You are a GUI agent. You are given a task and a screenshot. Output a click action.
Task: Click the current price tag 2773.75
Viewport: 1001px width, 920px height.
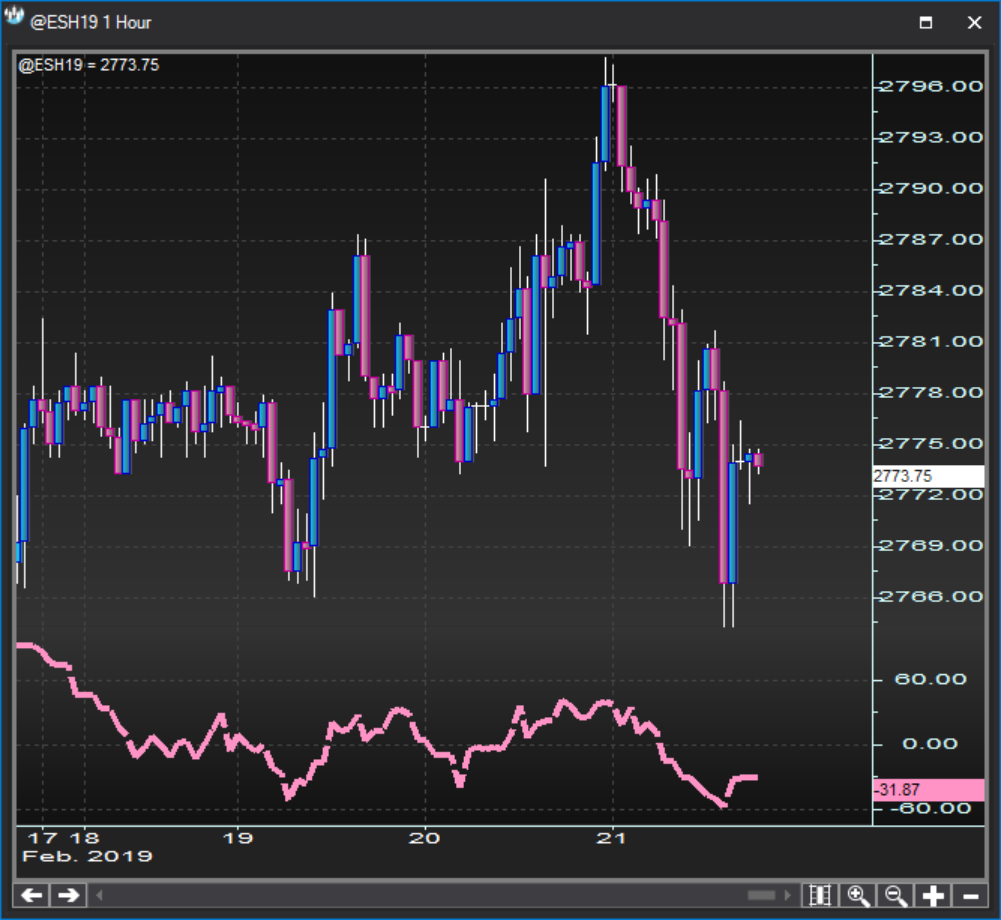pyautogui.click(x=928, y=476)
